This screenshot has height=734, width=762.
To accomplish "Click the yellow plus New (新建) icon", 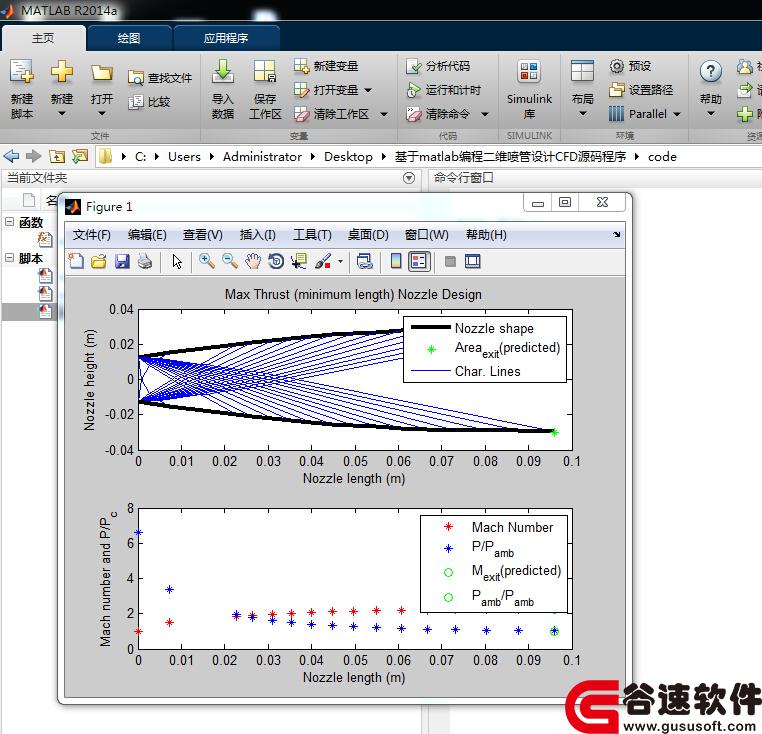I will coord(62,72).
